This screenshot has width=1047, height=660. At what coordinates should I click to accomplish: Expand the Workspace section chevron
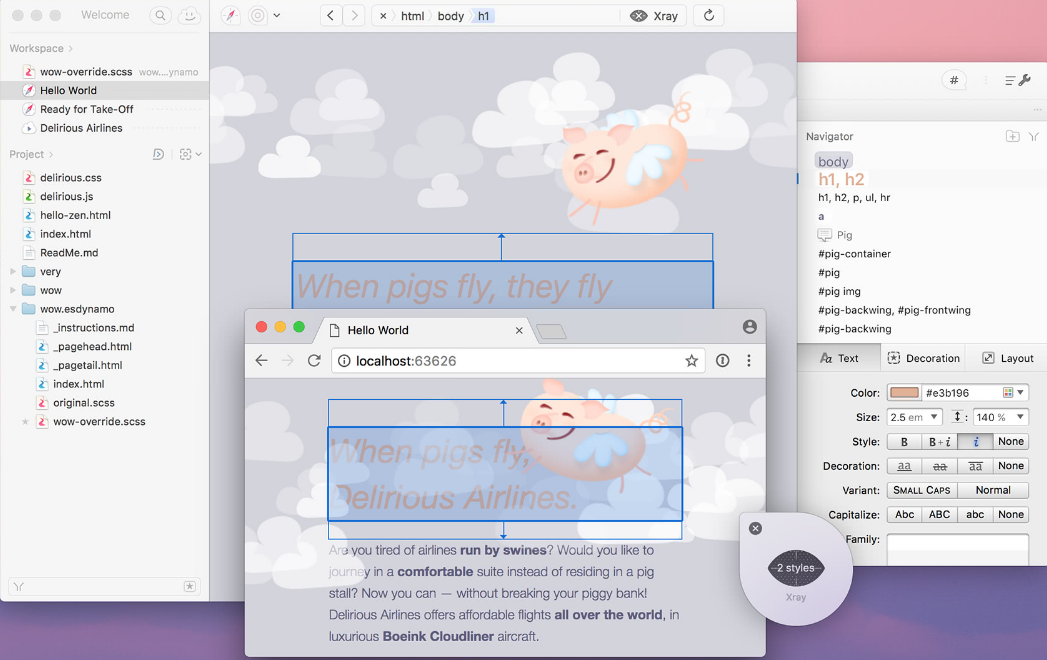(70, 48)
